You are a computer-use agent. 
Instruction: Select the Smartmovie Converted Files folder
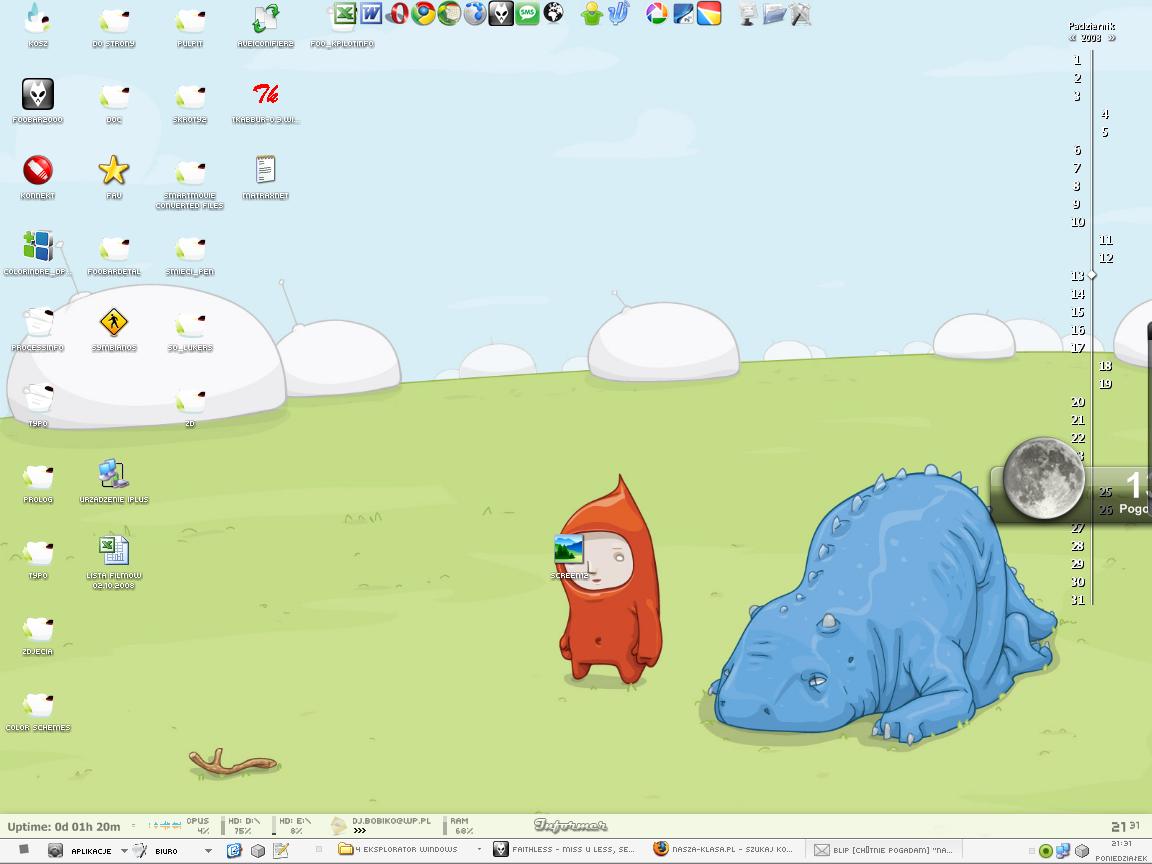click(190, 182)
